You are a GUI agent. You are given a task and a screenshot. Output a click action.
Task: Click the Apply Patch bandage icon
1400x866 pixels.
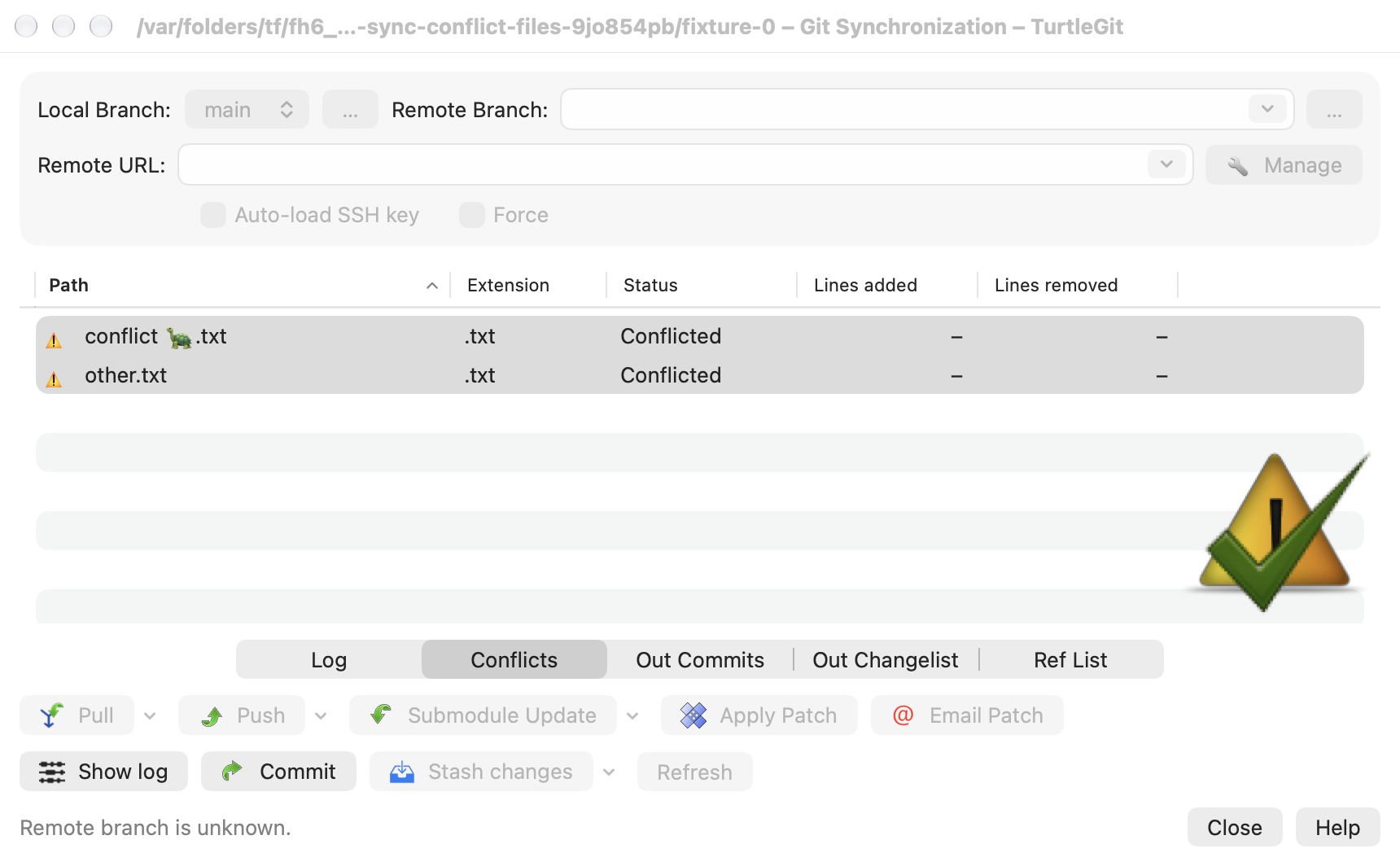(x=693, y=715)
